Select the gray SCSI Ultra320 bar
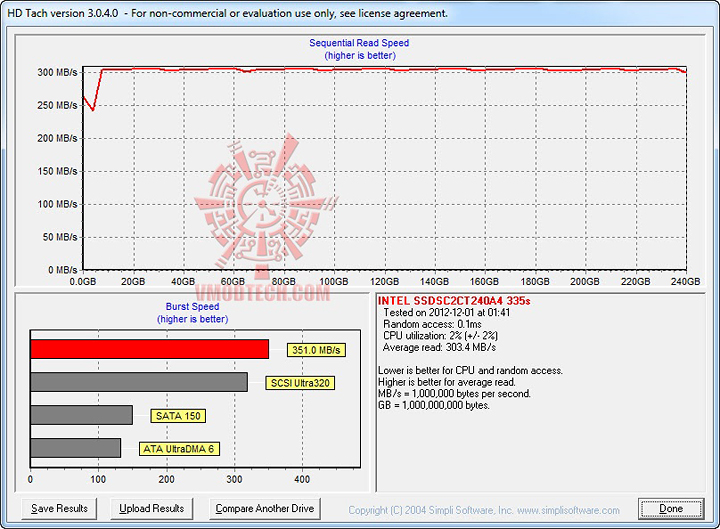 click(139, 382)
